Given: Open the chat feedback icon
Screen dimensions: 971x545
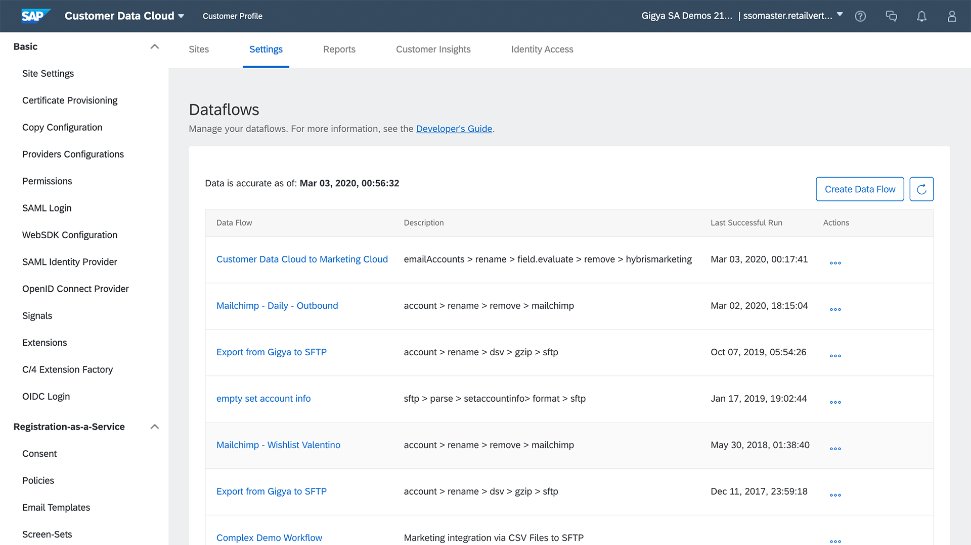Looking at the screenshot, I should [891, 17].
